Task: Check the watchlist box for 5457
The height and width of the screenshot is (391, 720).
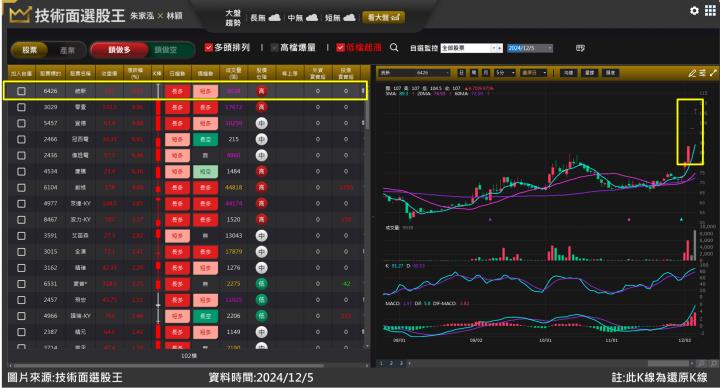Action: tap(21, 123)
